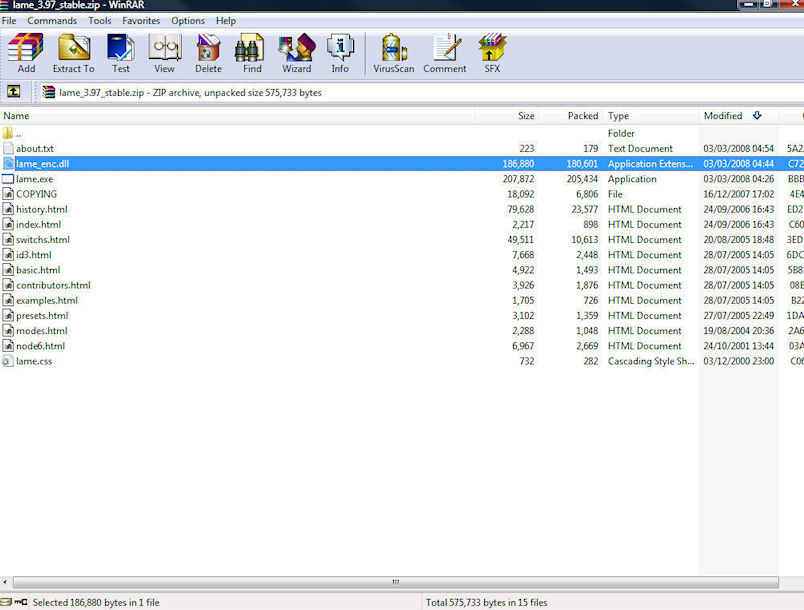Select the node6.html file name
The image size is (804, 610).
tap(41, 346)
